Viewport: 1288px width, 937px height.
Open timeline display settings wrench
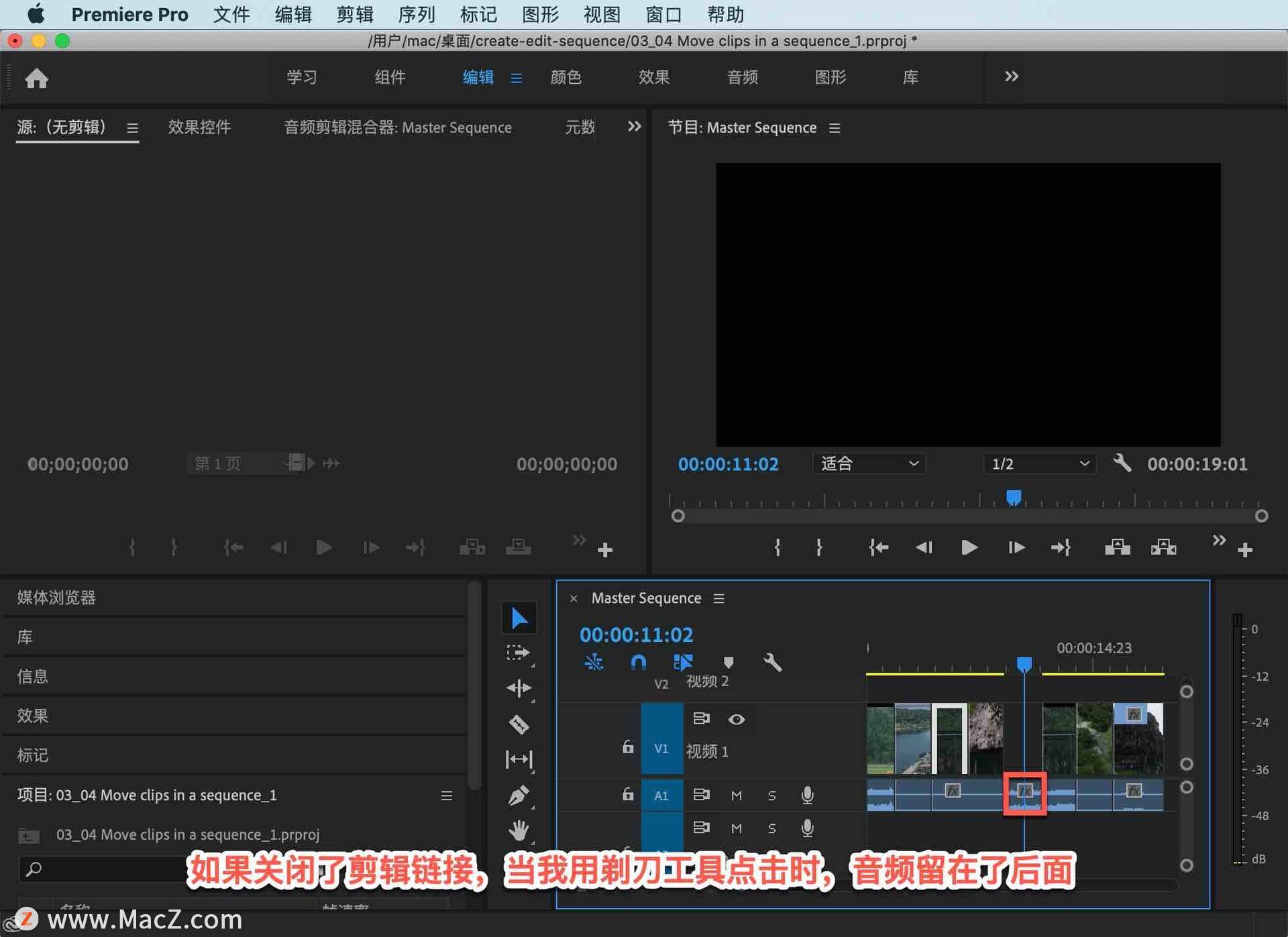772,663
